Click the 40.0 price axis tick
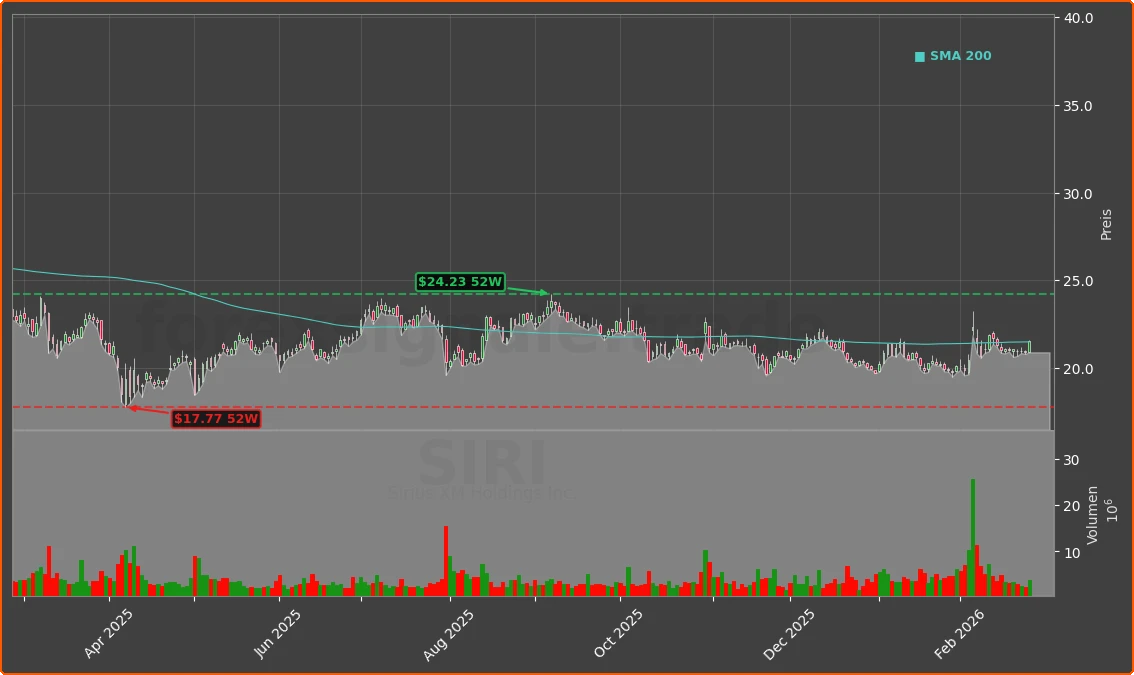The width and height of the screenshot is (1134, 675). (1078, 18)
